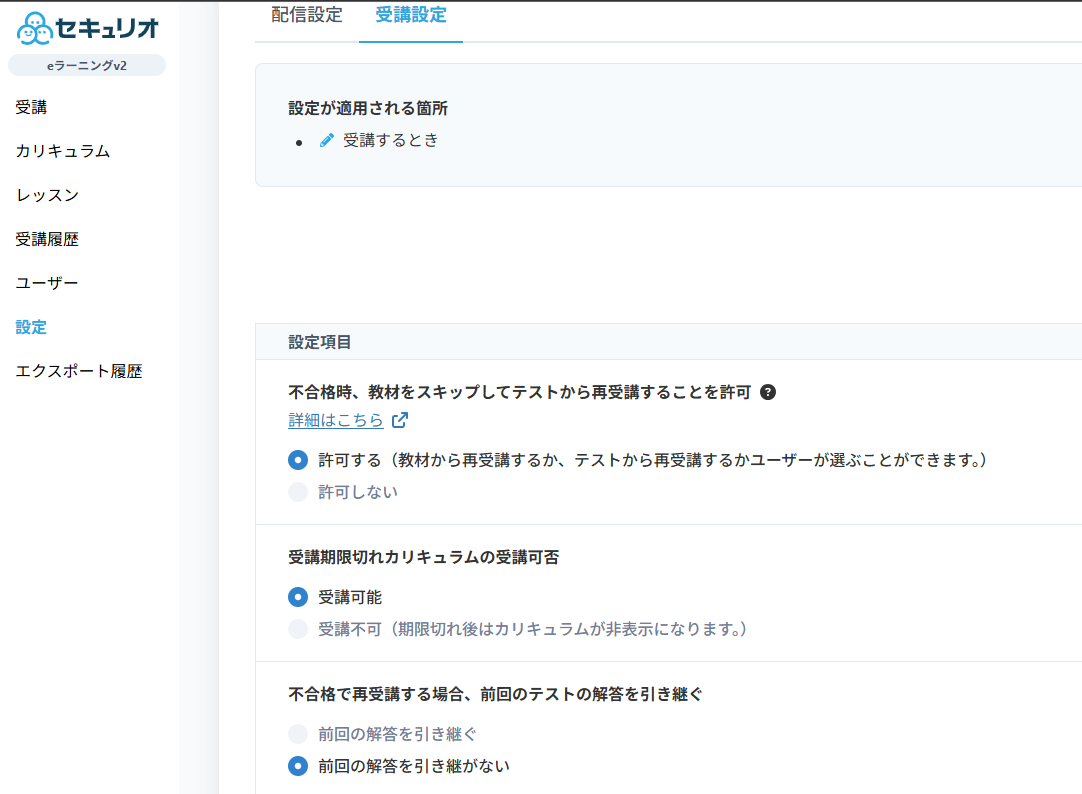Click the 受講するとき text
The height and width of the screenshot is (794, 1082).
[391, 140]
